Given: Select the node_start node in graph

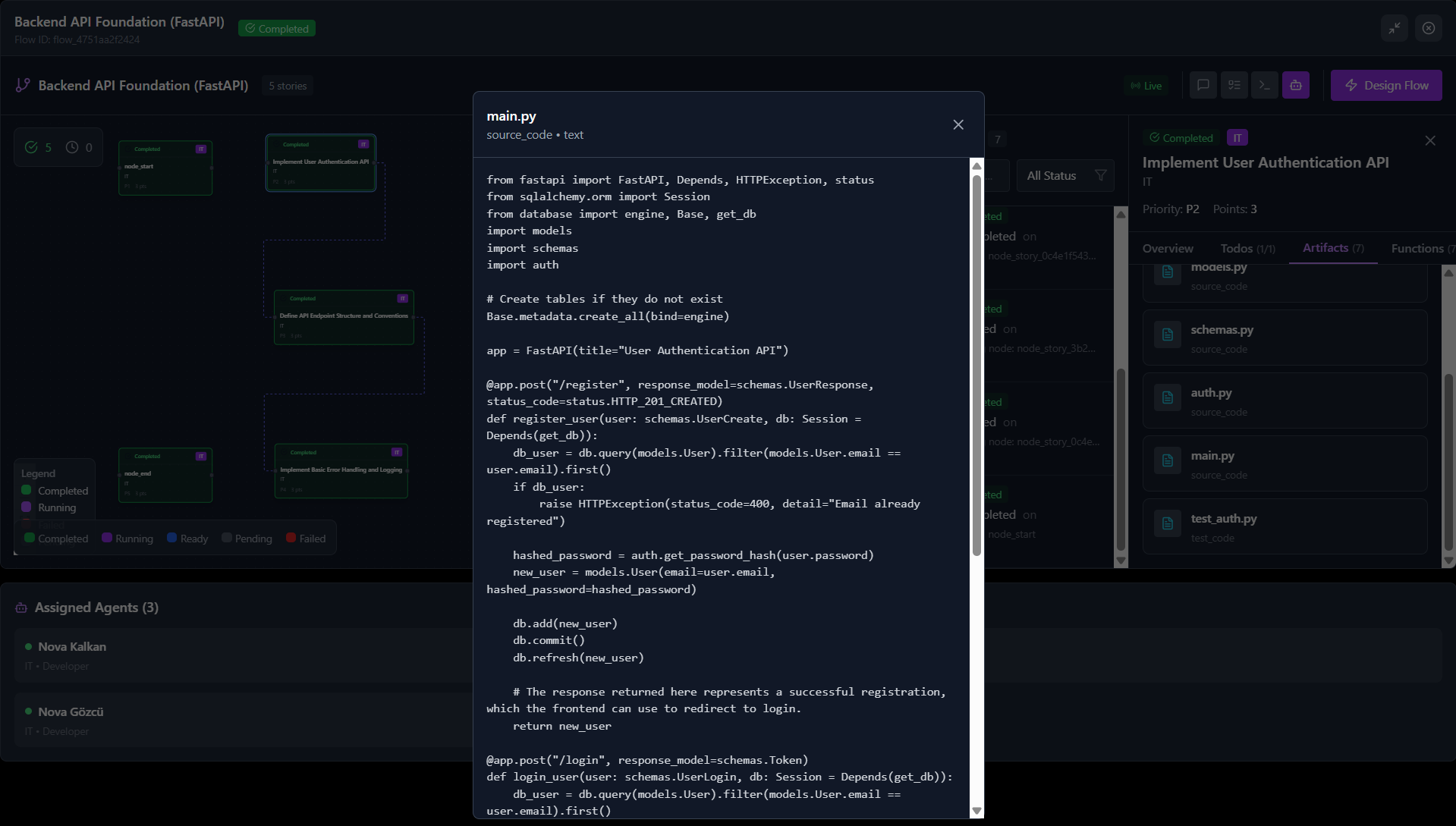Looking at the screenshot, I should click(165, 168).
